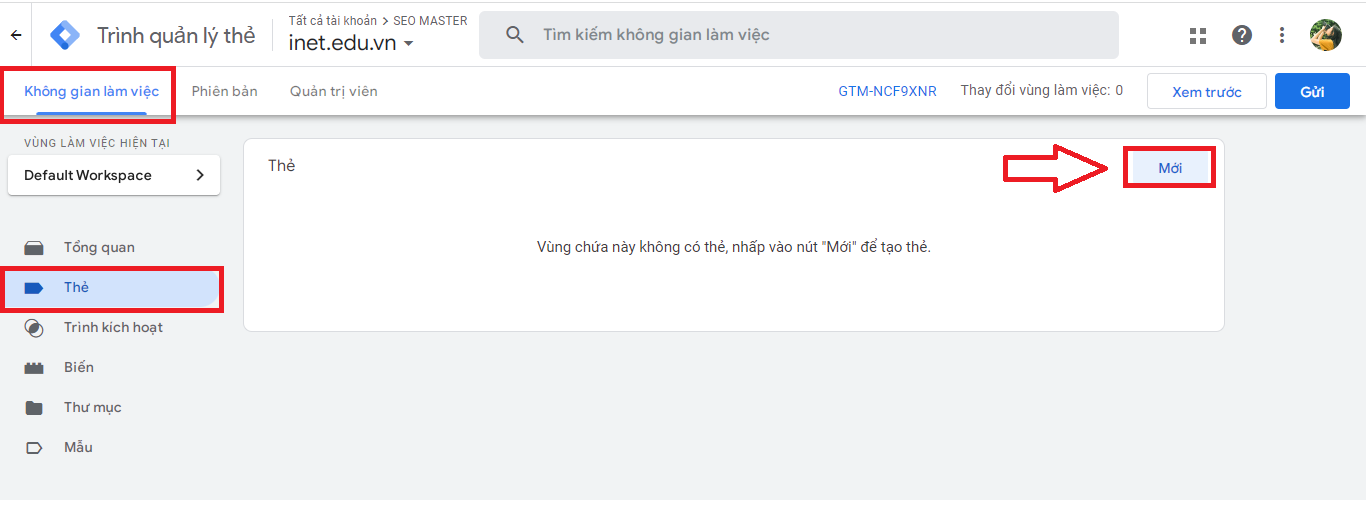Focus the Tìm kiếm không gian làm việc field
The width and height of the screenshot is (1366, 520).
pyautogui.click(x=799, y=35)
